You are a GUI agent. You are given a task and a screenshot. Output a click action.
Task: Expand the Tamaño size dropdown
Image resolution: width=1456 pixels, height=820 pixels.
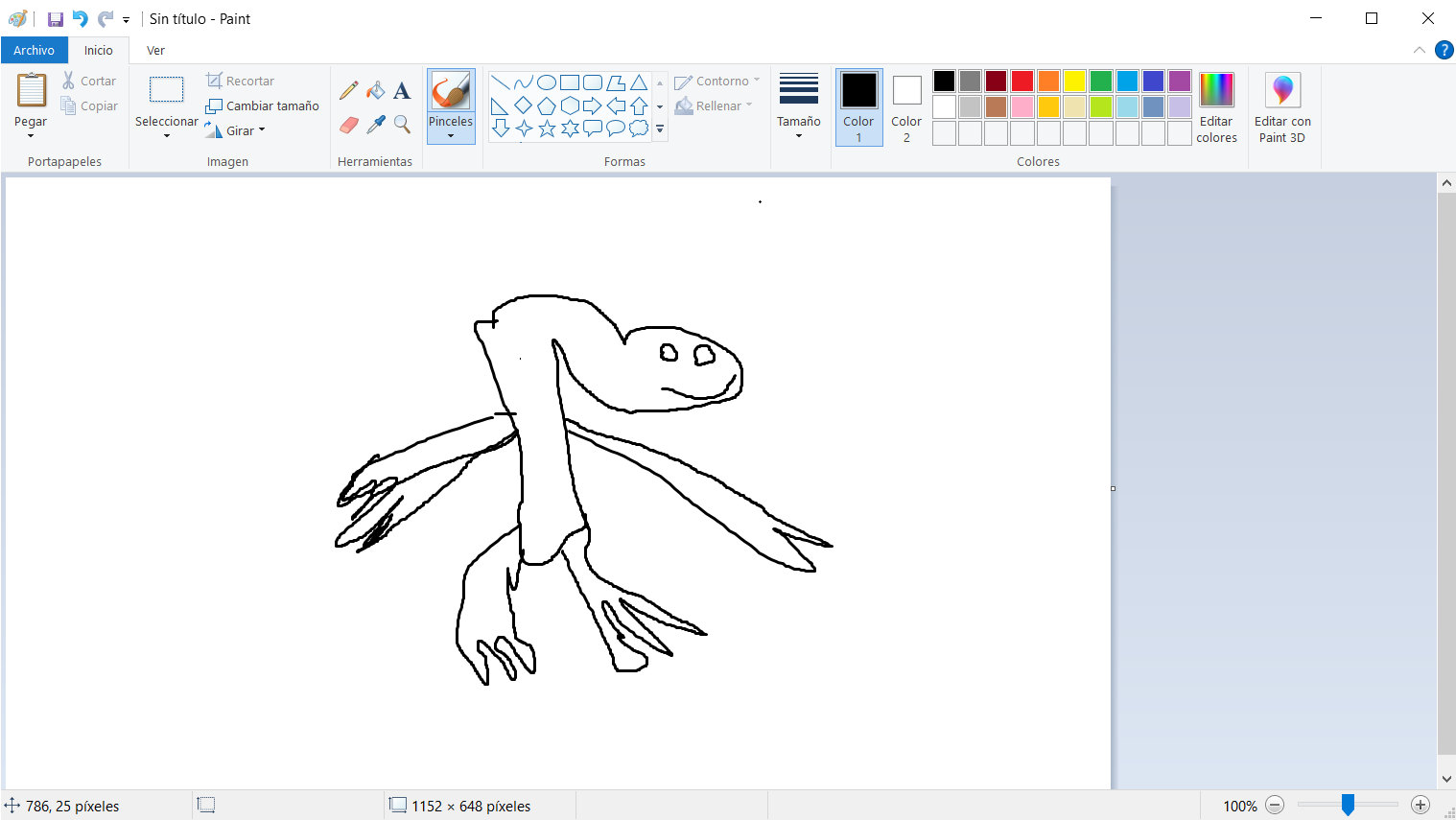[798, 106]
